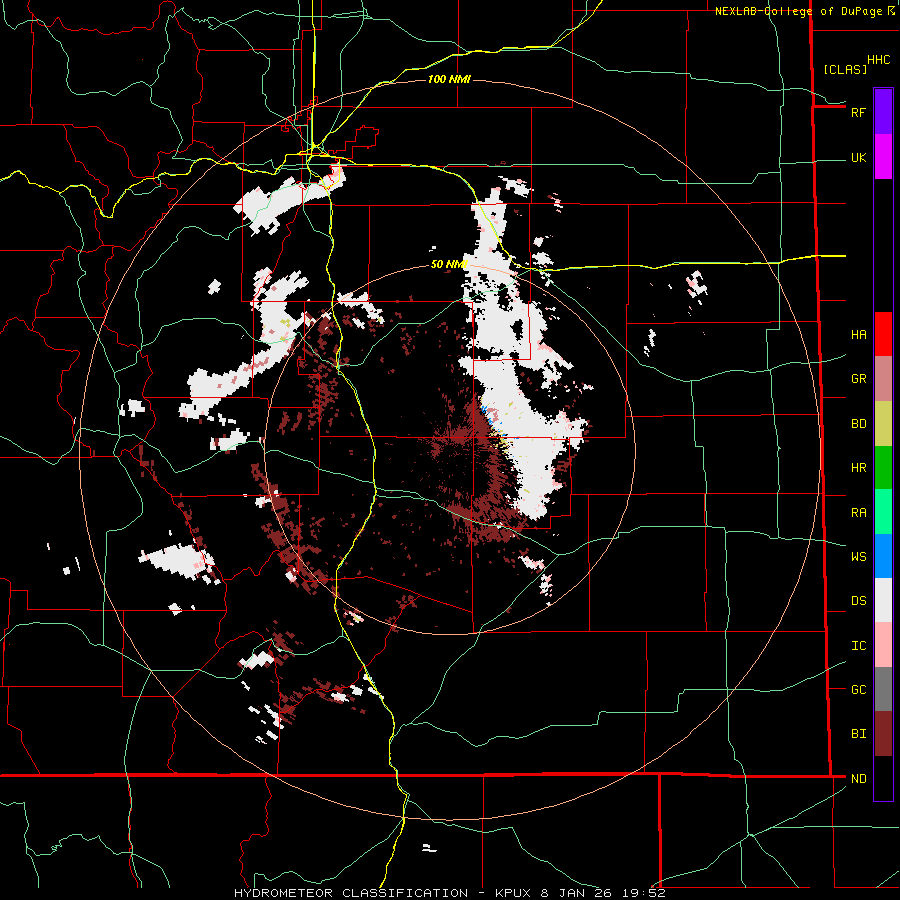Click the GC gray legend color block
This screenshot has height=900, width=900.
click(883, 689)
